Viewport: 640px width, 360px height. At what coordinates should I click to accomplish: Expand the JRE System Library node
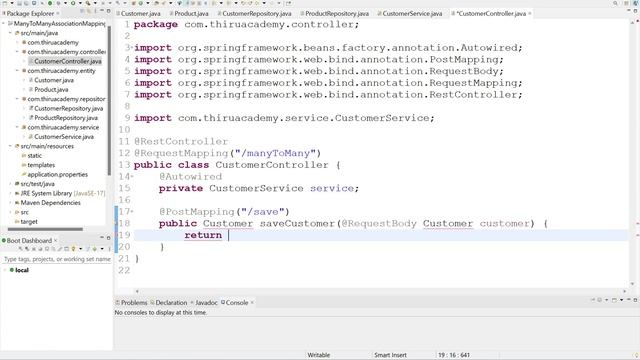click(10, 193)
